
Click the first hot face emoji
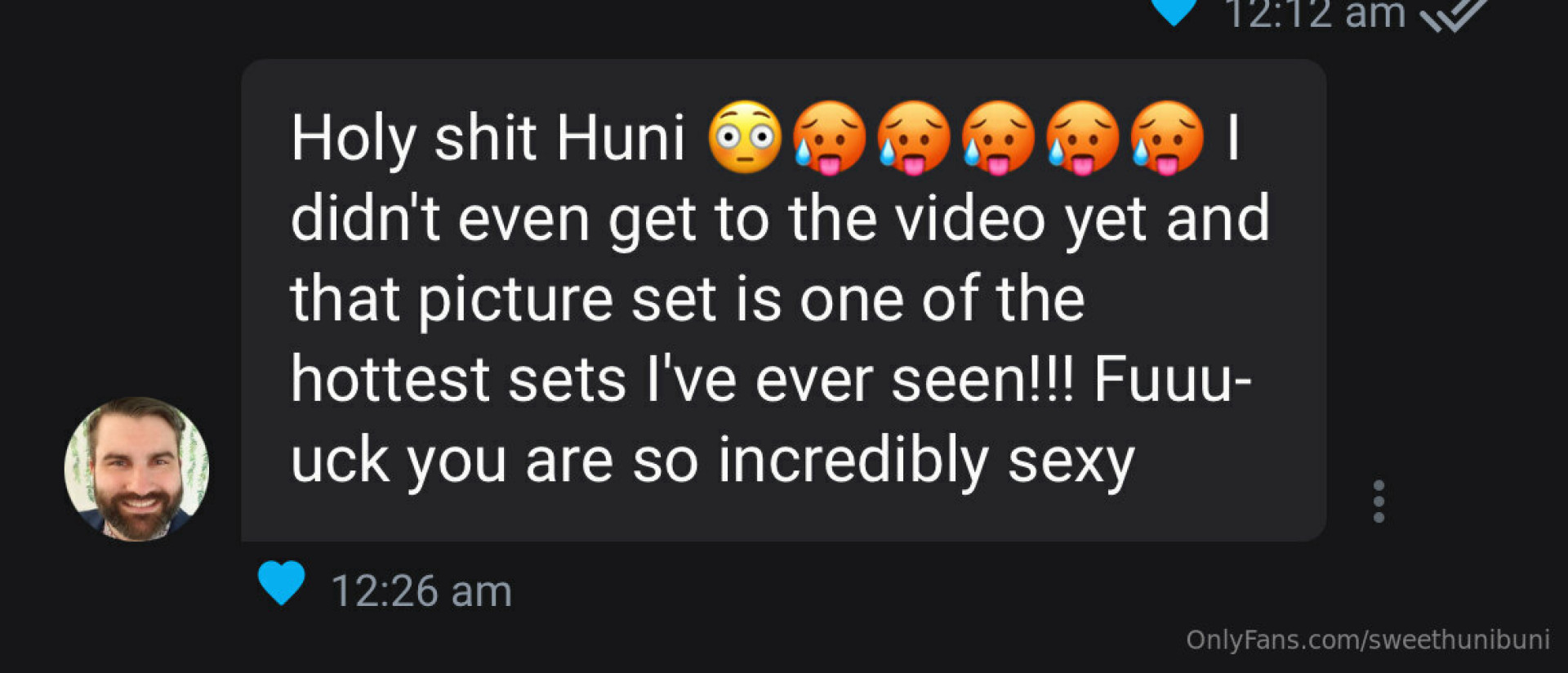829,137
